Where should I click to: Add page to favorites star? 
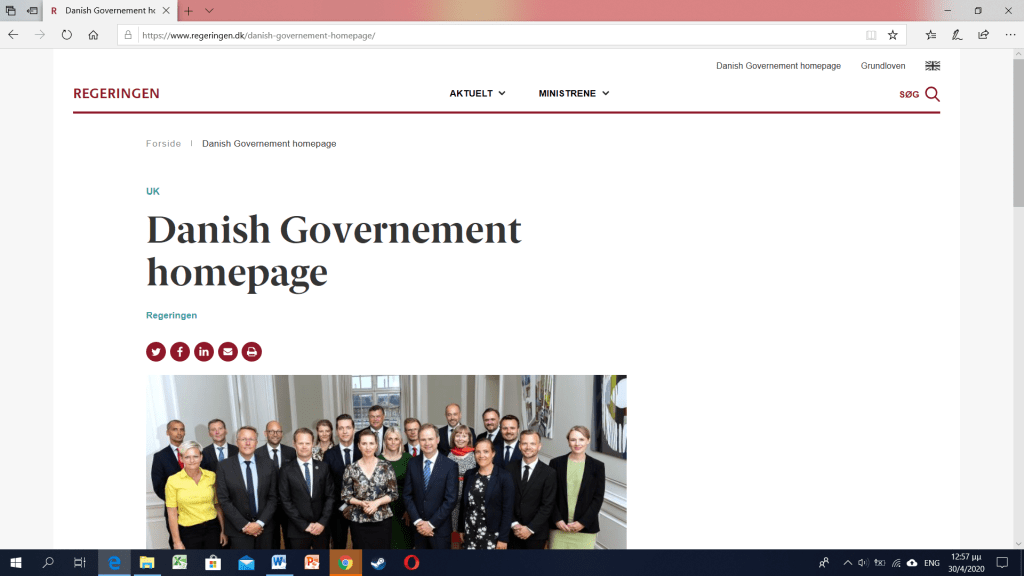pos(892,35)
